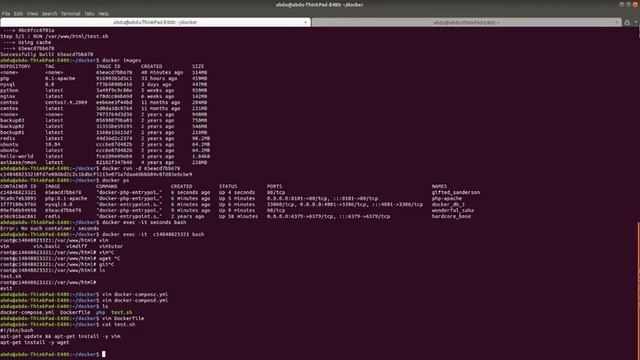This screenshot has width=640, height=360.
Task: Click 'vimtutor' completion suggestion
Action: [111, 247]
